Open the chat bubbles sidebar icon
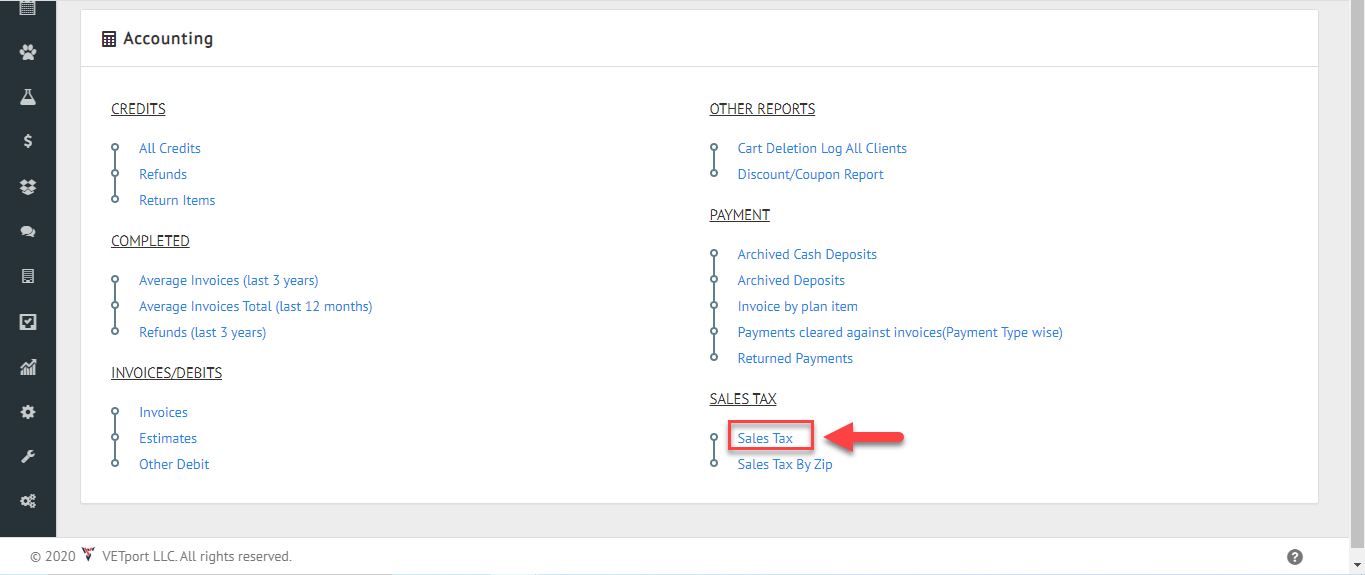The height and width of the screenshot is (575, 1365). (28, 232)
